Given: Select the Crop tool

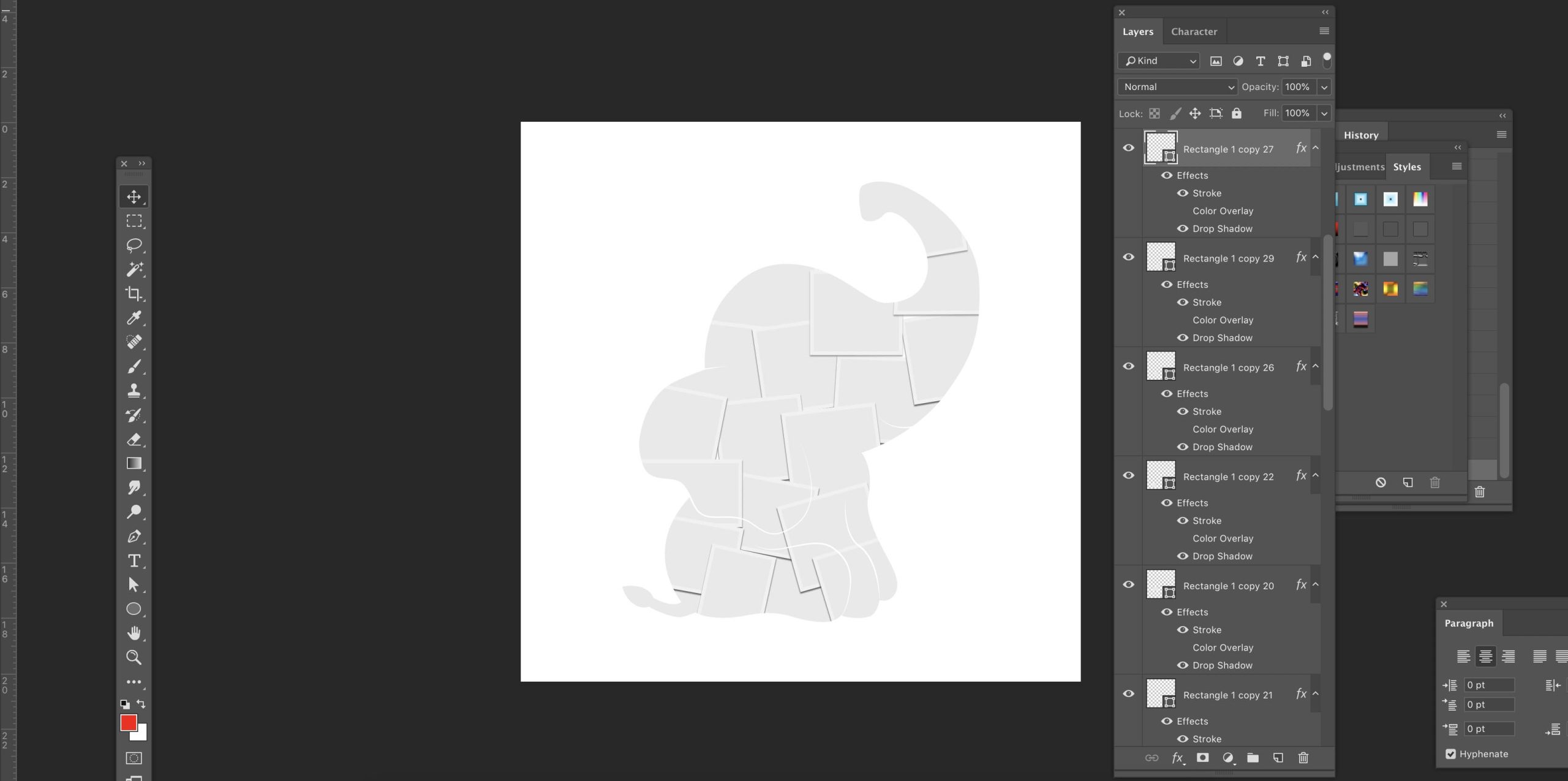Looking at the screenshot, I should [x=134, y=293].
